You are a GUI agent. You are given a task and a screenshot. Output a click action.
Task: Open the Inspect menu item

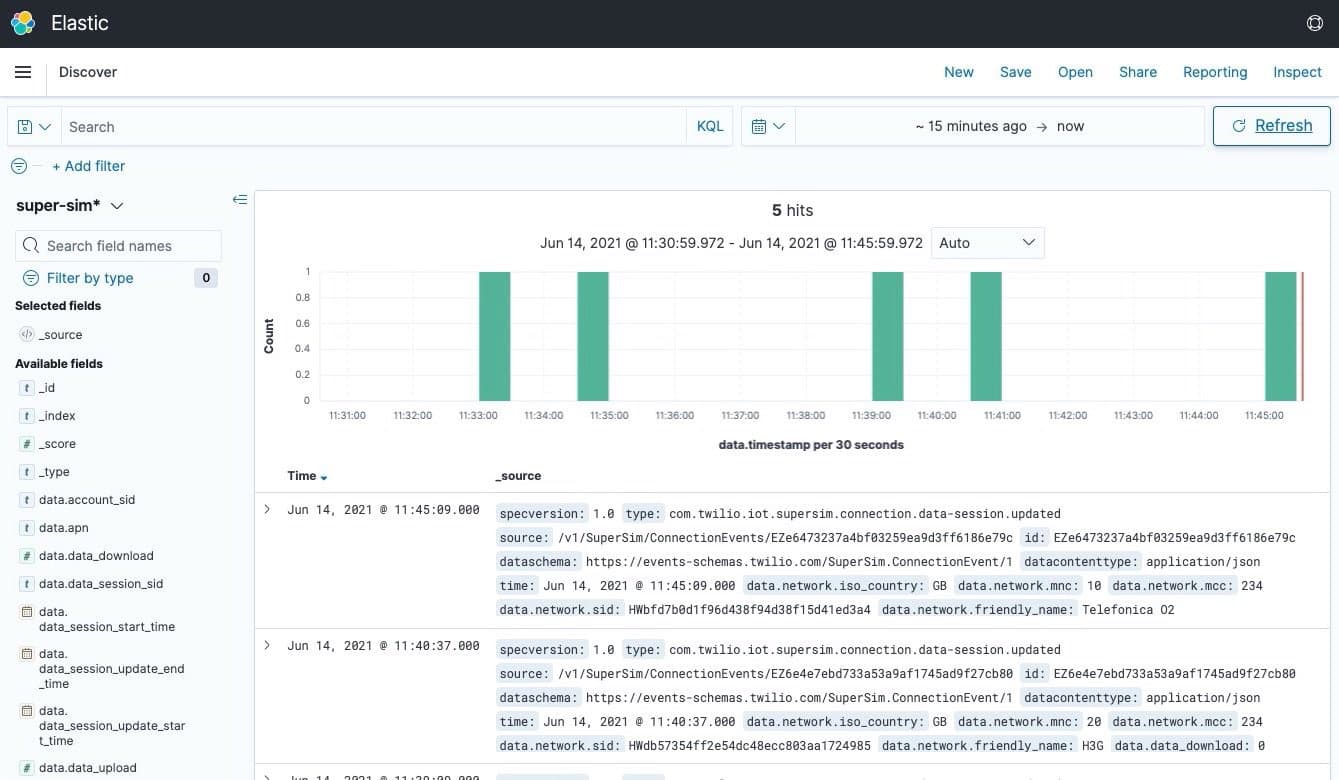click(1297, 72)
